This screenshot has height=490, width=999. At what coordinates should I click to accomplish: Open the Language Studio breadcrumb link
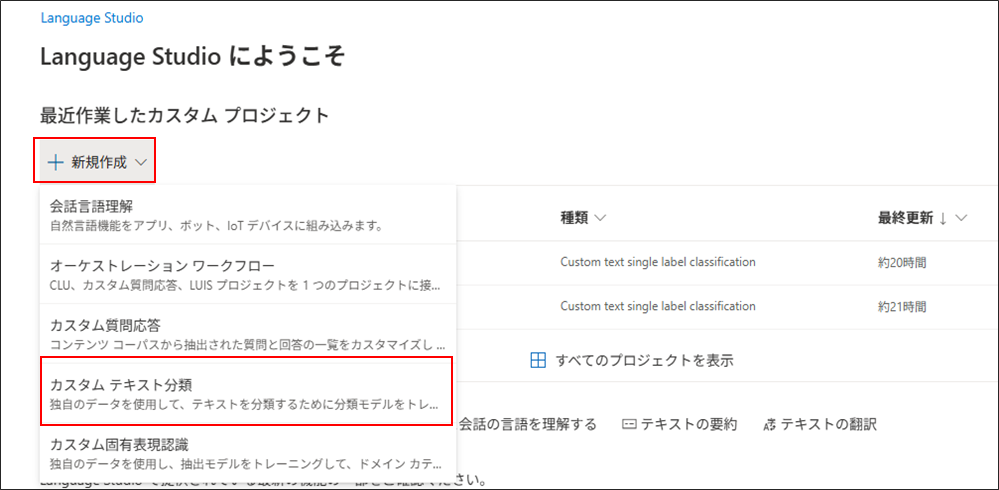pos(92,18)
